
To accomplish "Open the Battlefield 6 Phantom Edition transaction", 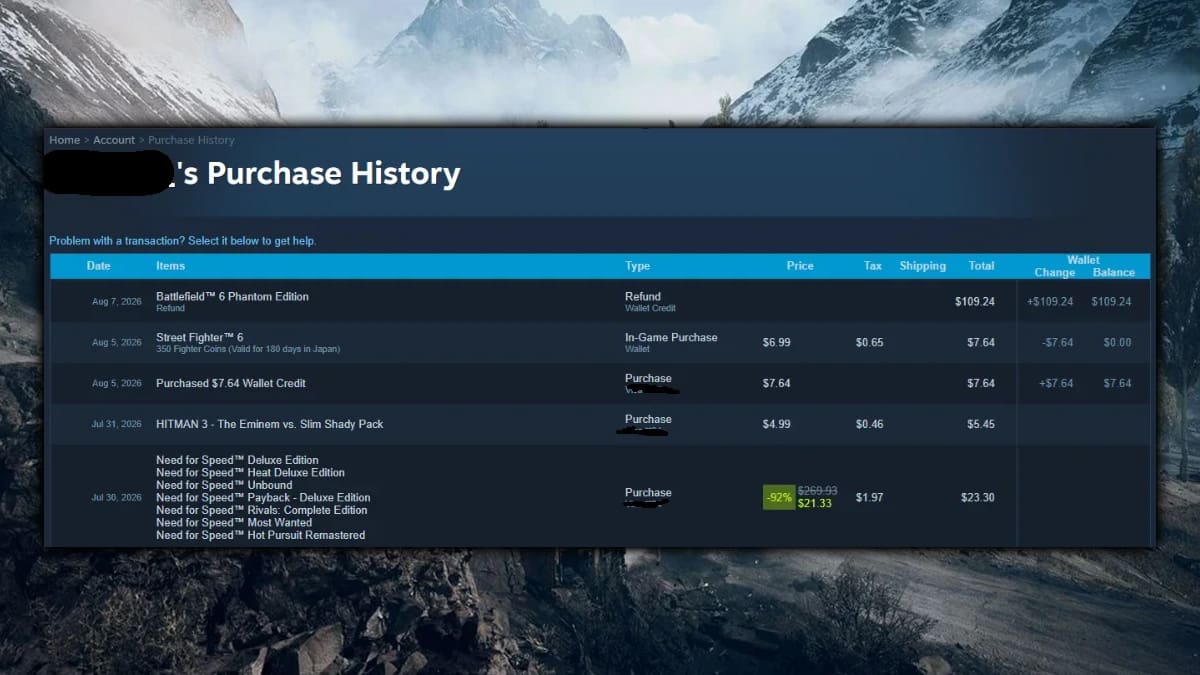I will pos(600,301).
